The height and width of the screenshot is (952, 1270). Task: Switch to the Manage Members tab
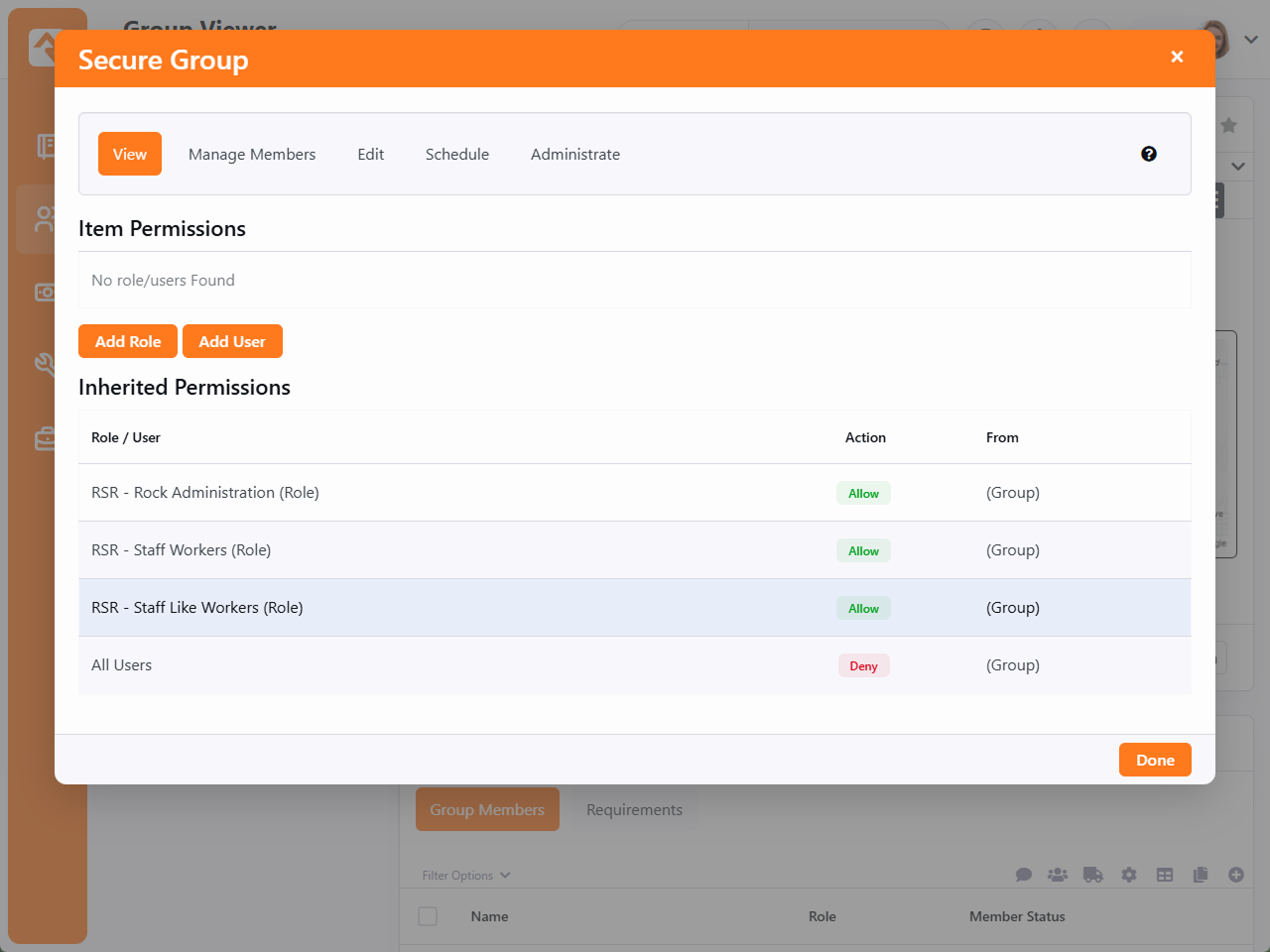pos(252,155)
